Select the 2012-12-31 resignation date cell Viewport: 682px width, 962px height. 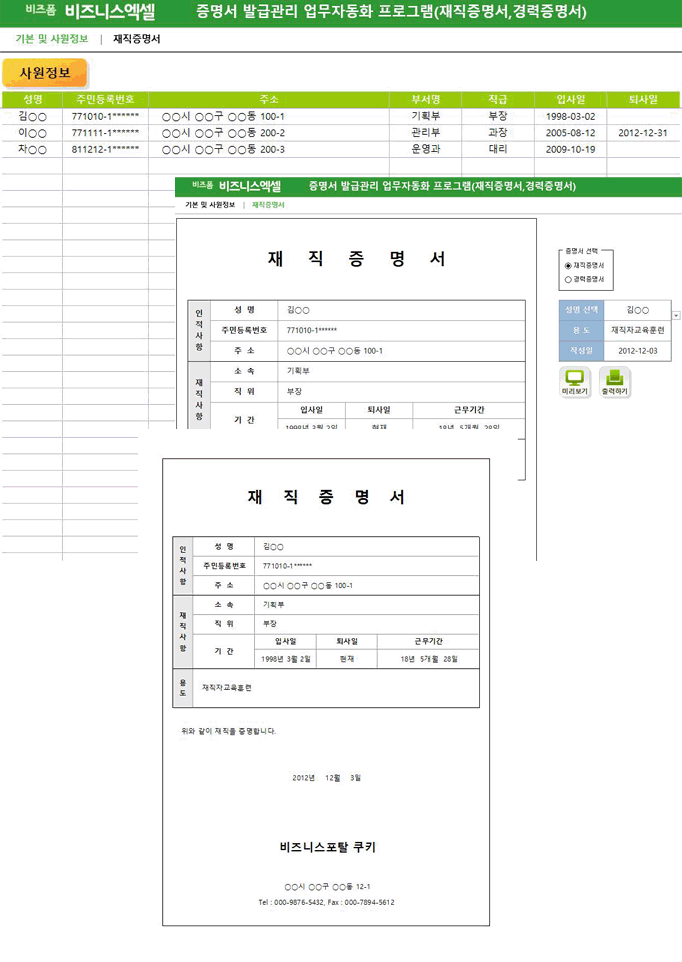pyautogui.click(x=643, y=133)
